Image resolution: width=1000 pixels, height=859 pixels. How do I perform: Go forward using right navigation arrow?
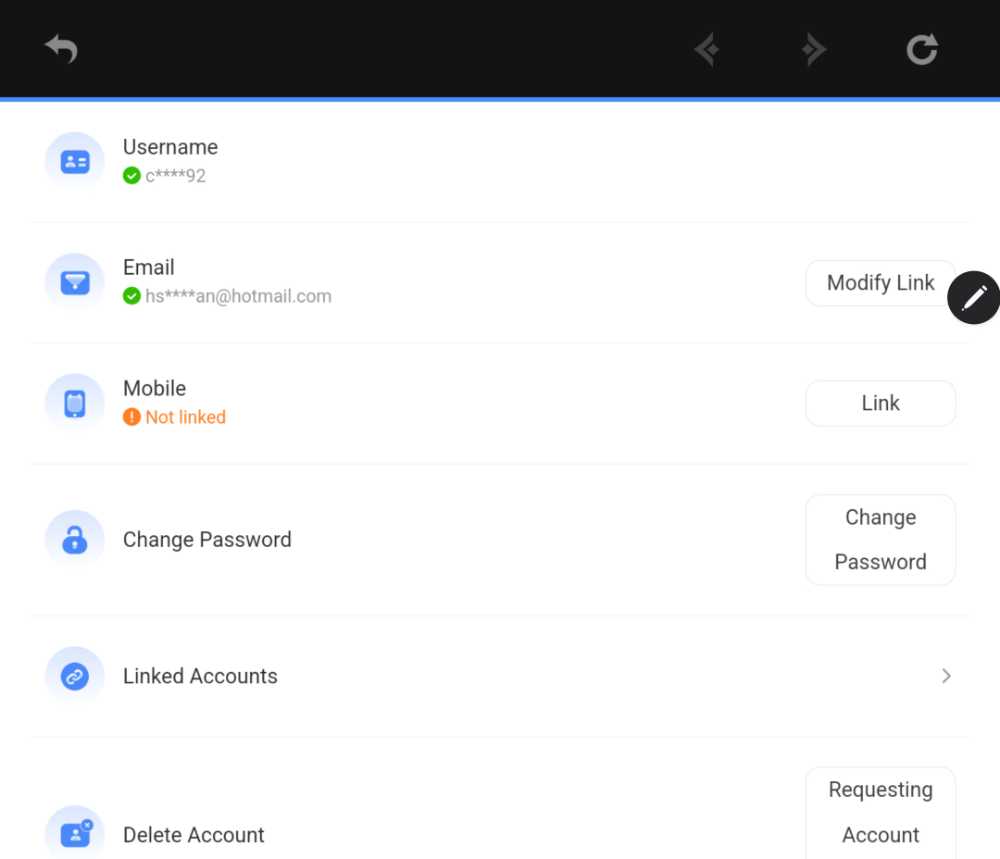pos(814,50)
